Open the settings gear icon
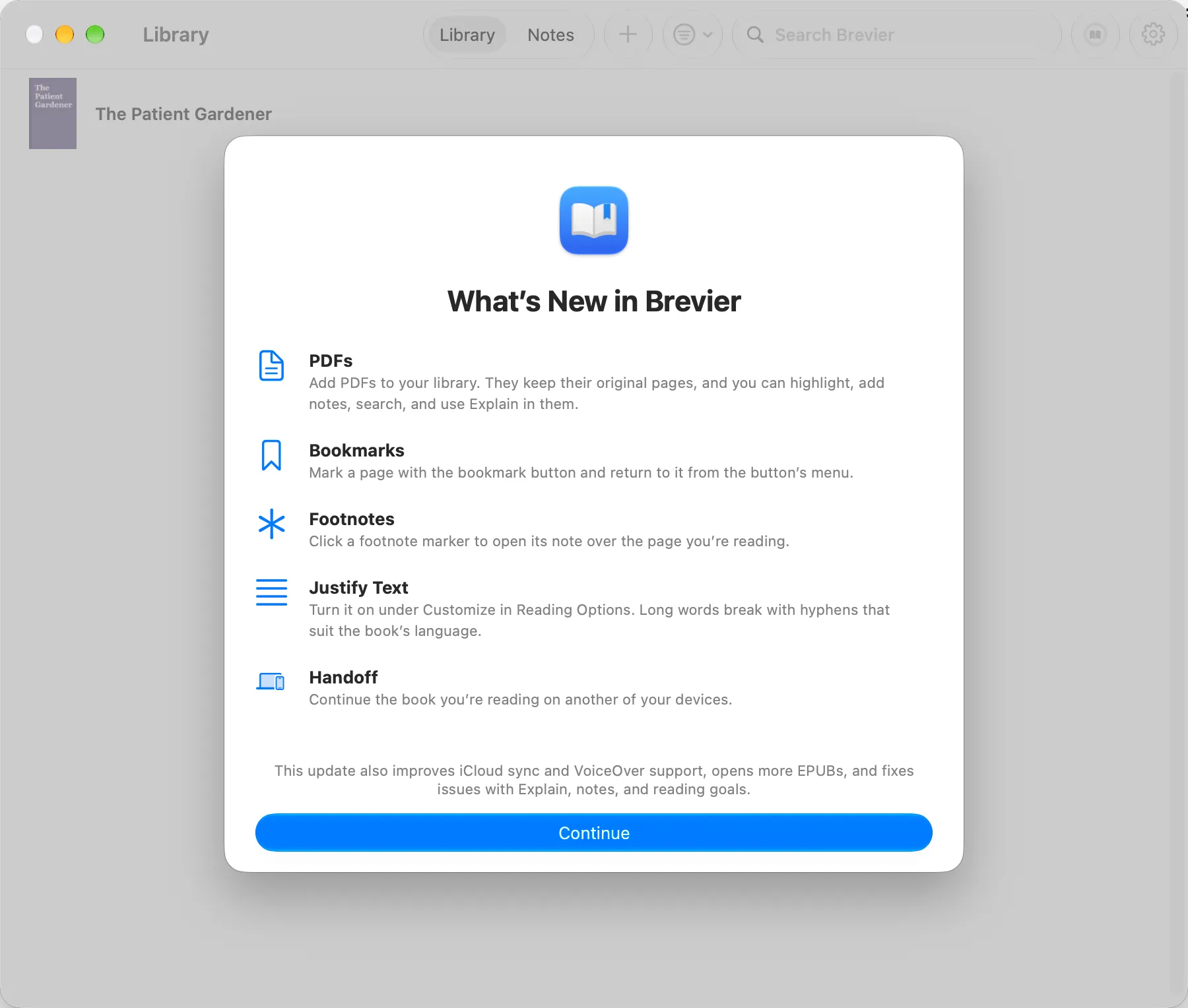Screen dimensions: 1188x1008 [x=1153, y=34]
